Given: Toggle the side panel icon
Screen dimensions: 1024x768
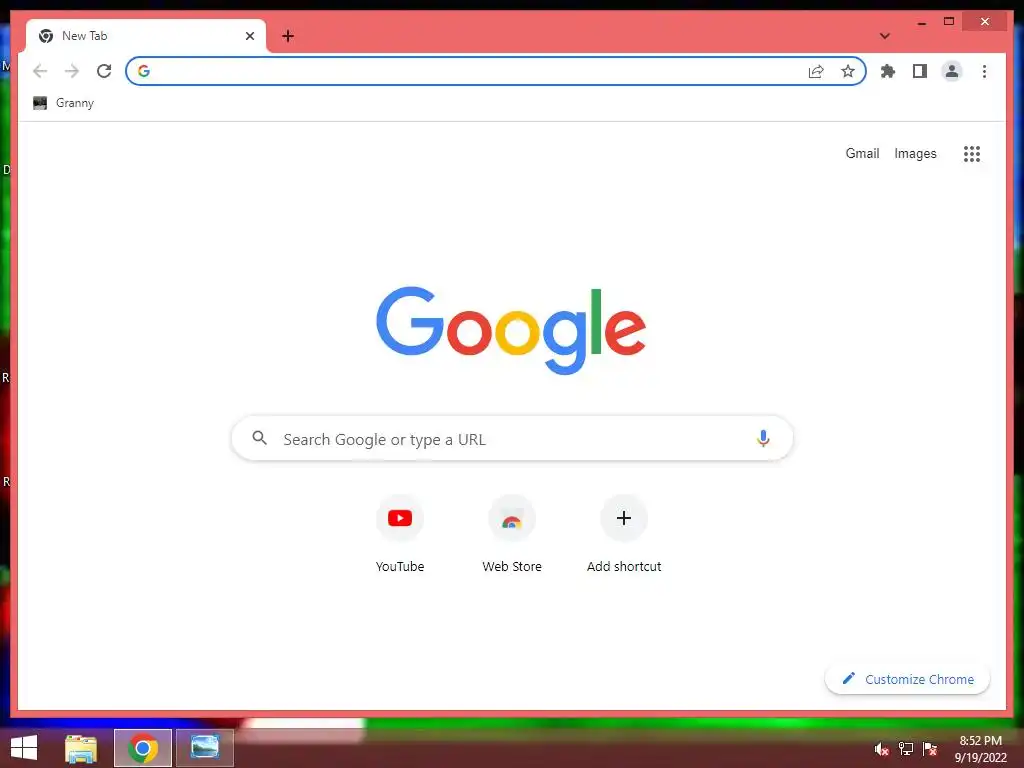Looking at the screenshot, I should coord(920,71).
